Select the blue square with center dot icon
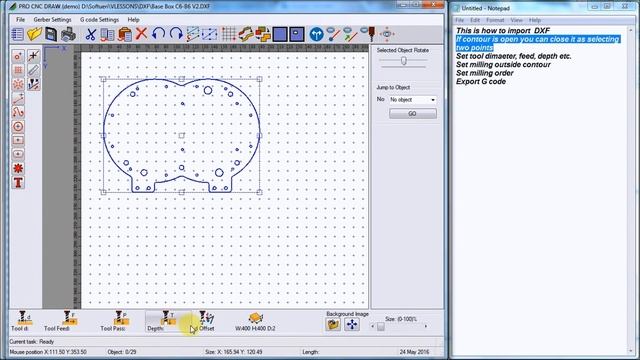This screenshot has height=360, width=640. tap(297, 34)
